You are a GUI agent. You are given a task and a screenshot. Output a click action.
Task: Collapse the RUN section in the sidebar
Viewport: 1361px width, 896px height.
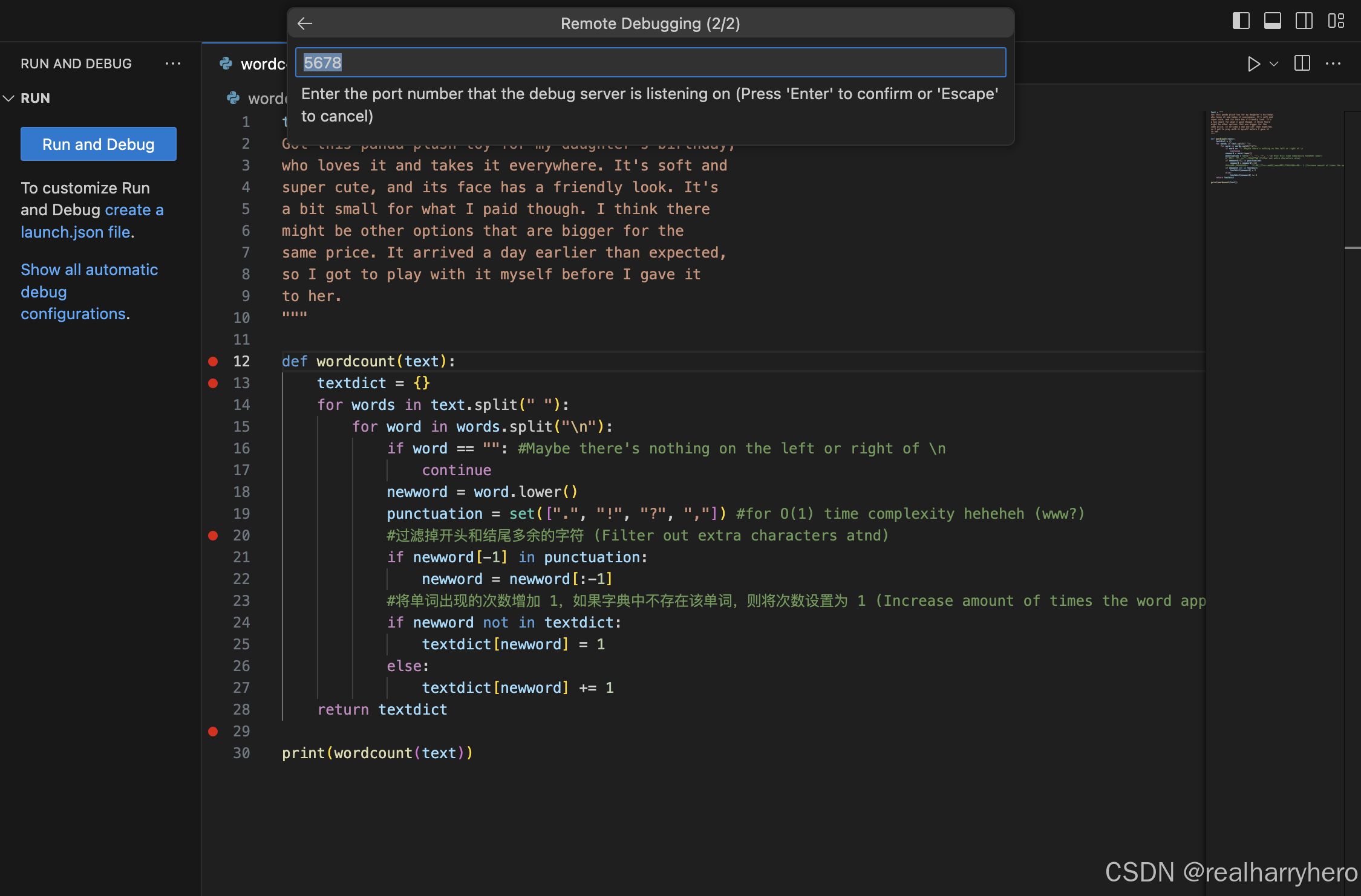pyautogui.click(x=8, y=98)
